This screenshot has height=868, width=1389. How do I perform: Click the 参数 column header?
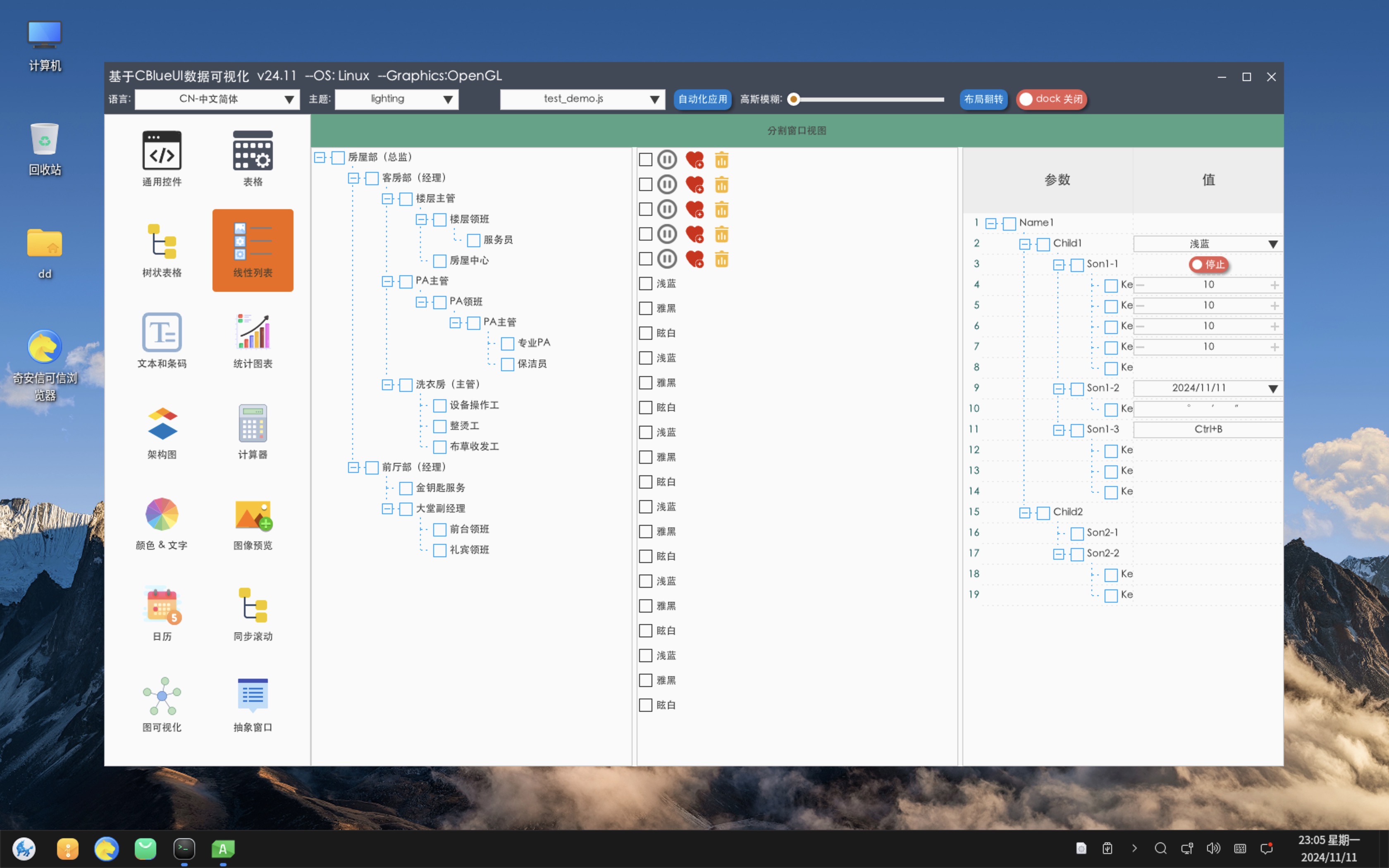1057,180
